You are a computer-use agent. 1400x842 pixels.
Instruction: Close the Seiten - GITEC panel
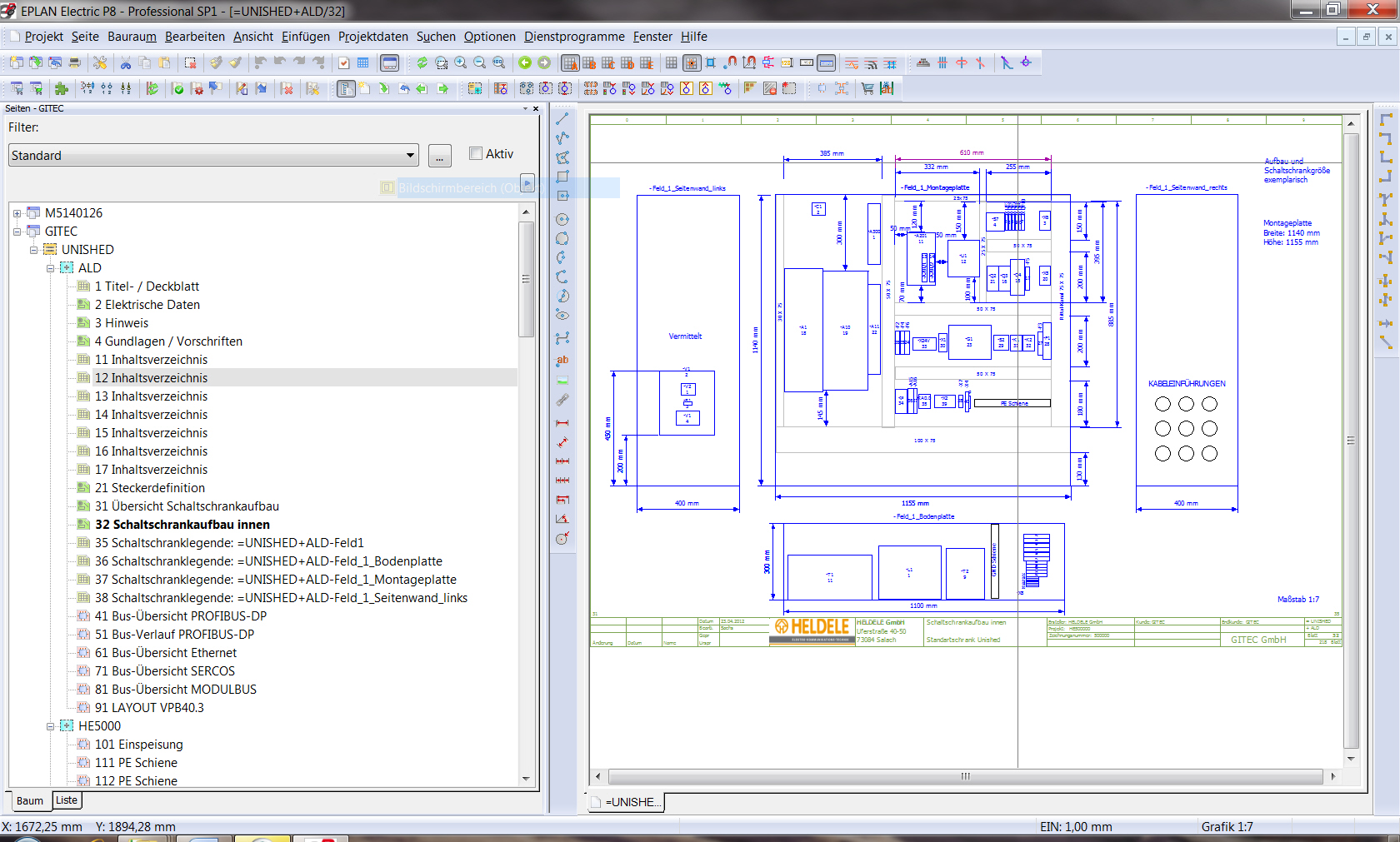click(536, 108)
